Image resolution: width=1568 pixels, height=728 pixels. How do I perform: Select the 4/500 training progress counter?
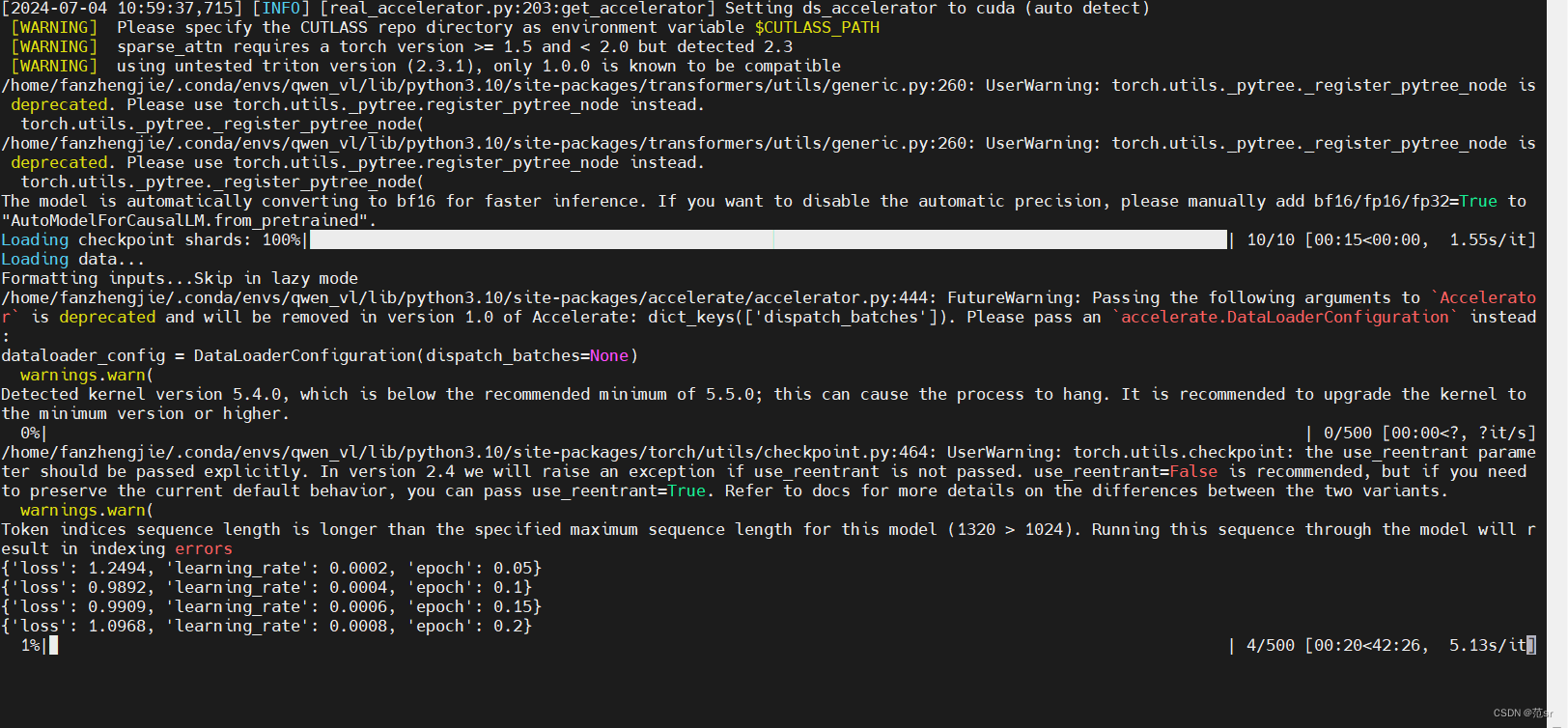click(x=1271, y=645)
